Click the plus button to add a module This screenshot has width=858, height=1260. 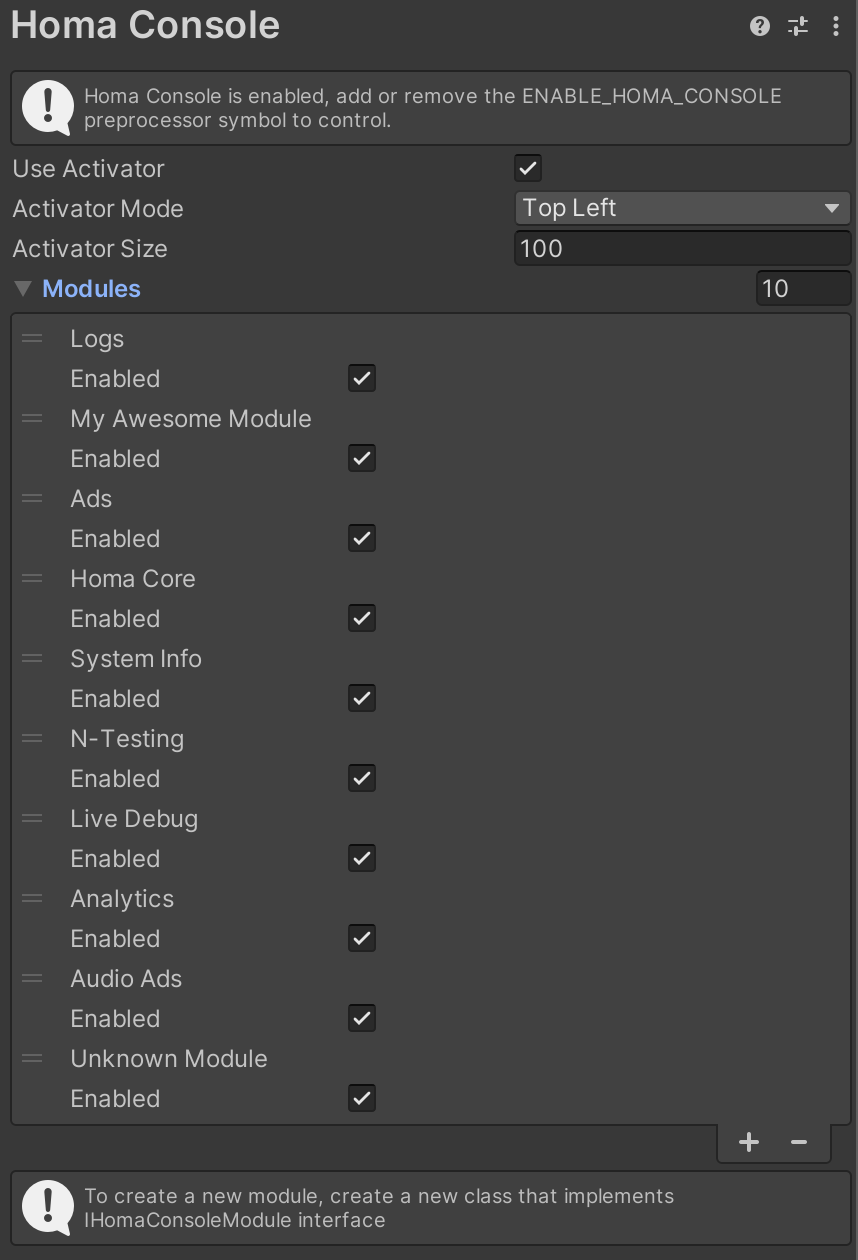coord(749,1142)
